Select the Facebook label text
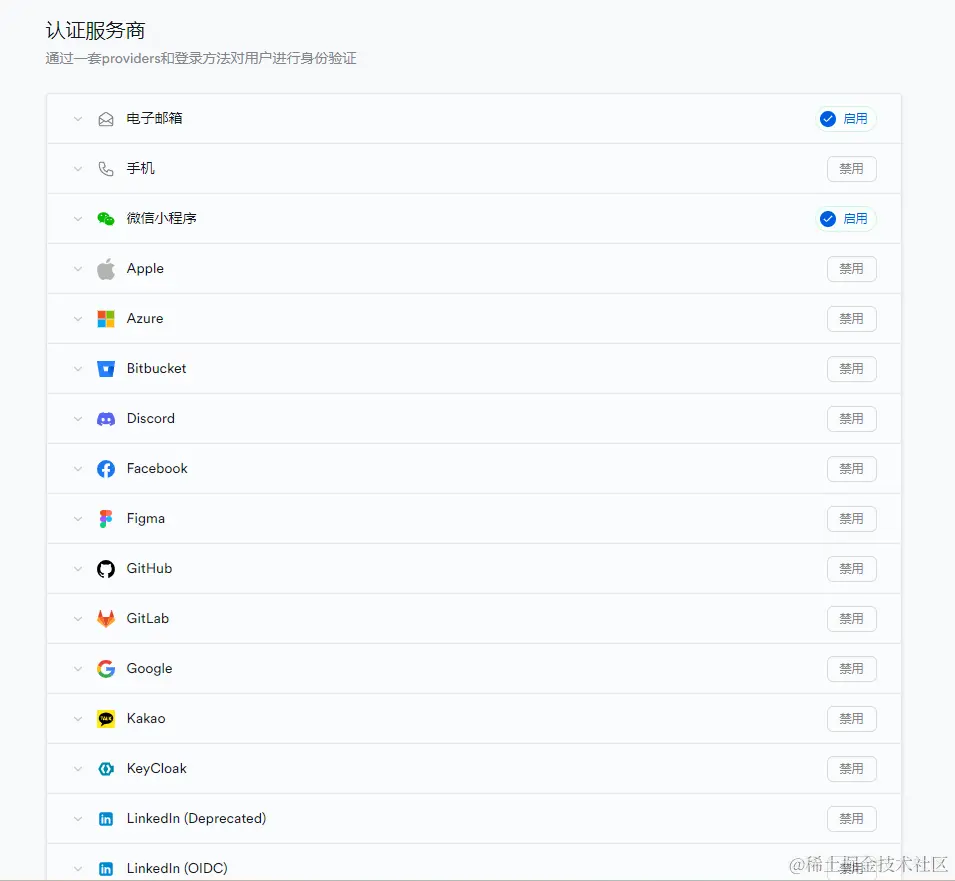Viewport: 955px width, 881px height. (157, 468)
